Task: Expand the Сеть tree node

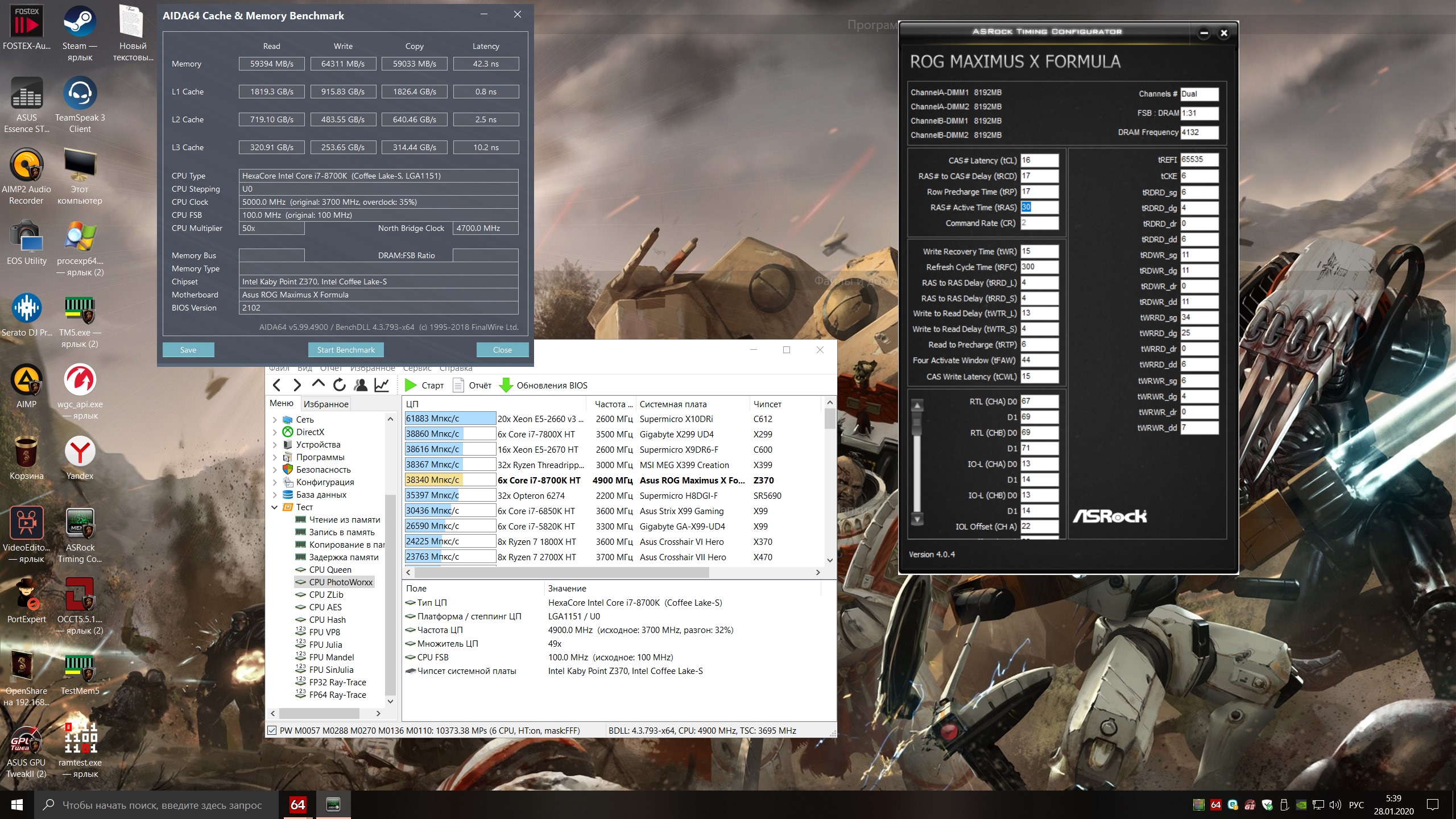Action: [x=275, y=420]
